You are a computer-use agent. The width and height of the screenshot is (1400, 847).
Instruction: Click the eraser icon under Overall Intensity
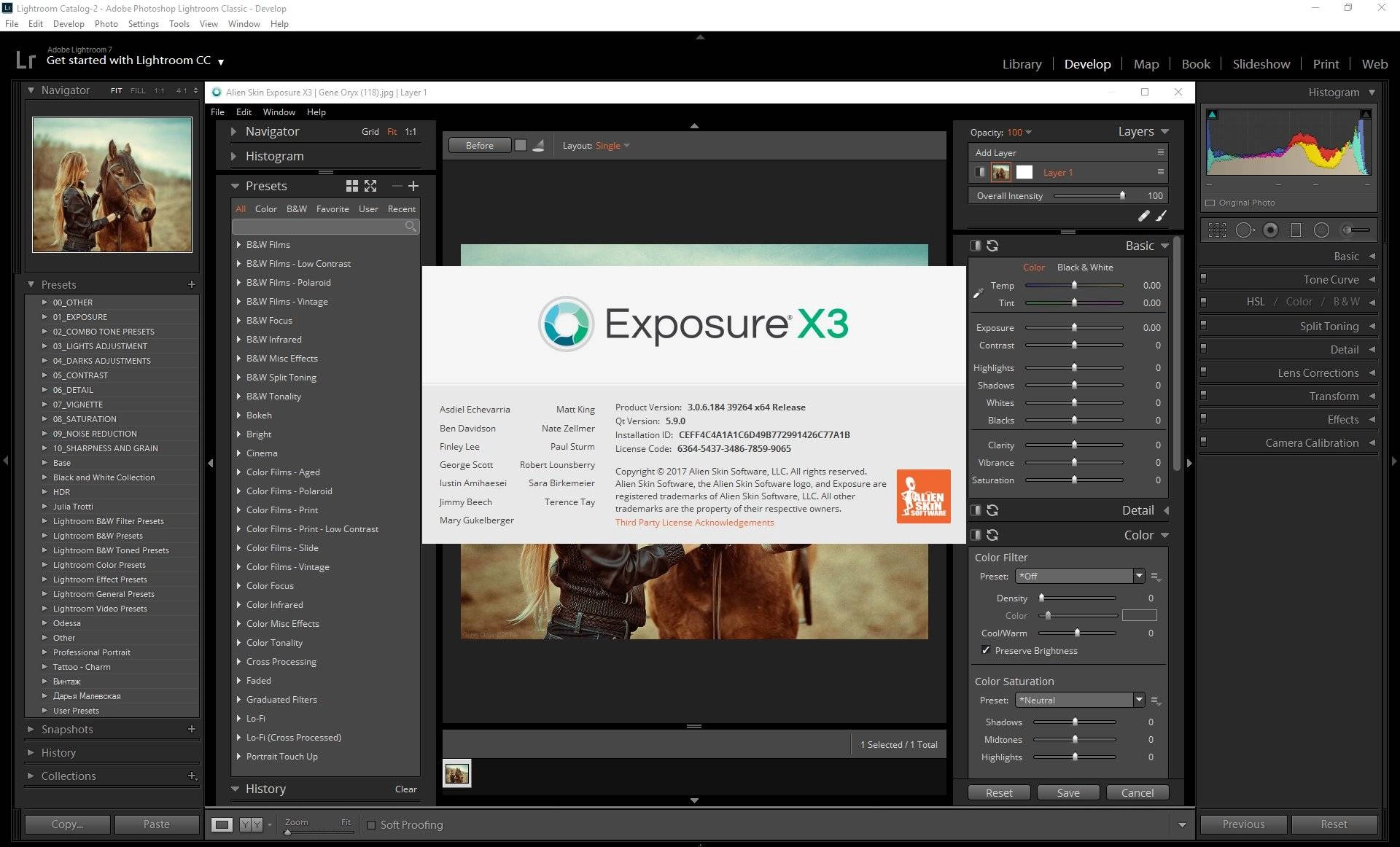pos(1144,216)
